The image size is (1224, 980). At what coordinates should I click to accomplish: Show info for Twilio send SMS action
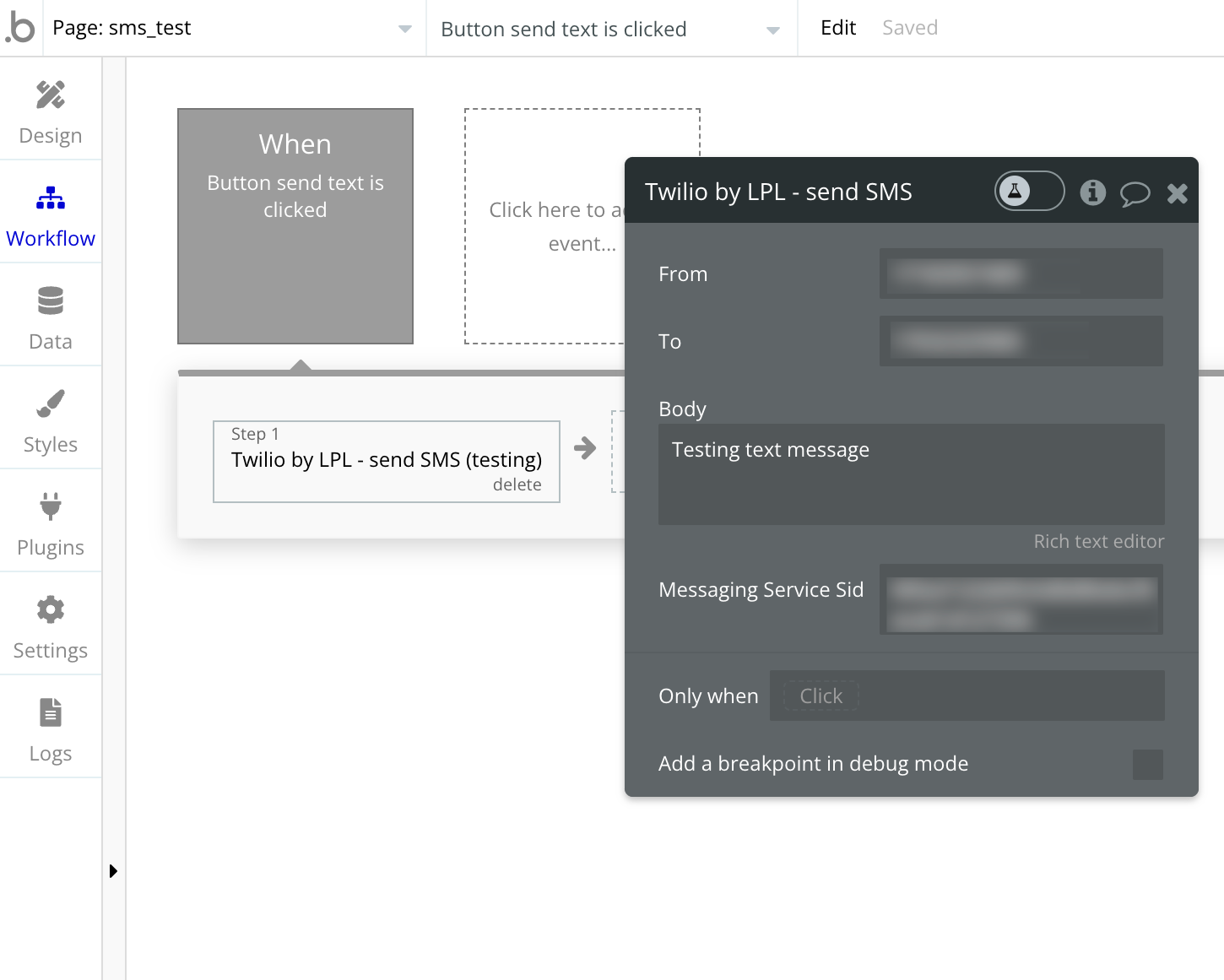tap(1092, 192)
